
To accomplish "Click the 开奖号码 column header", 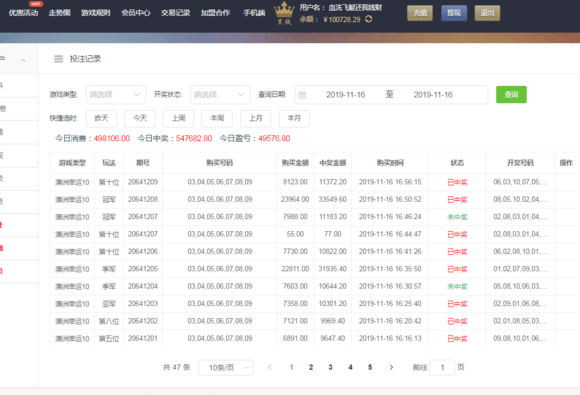I will [x=520, y=163].
